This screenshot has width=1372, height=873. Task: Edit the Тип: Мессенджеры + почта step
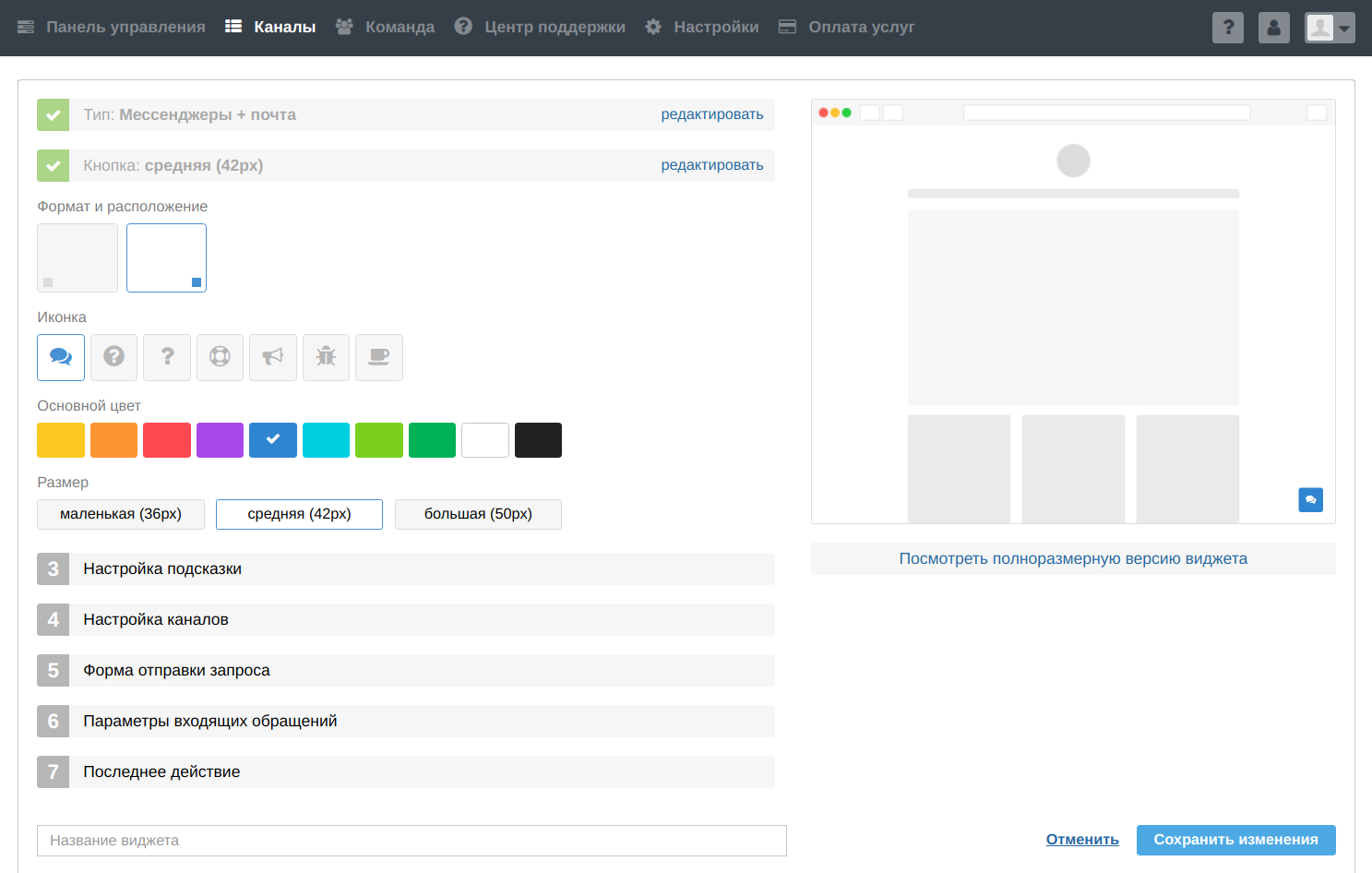coord(712,114)
